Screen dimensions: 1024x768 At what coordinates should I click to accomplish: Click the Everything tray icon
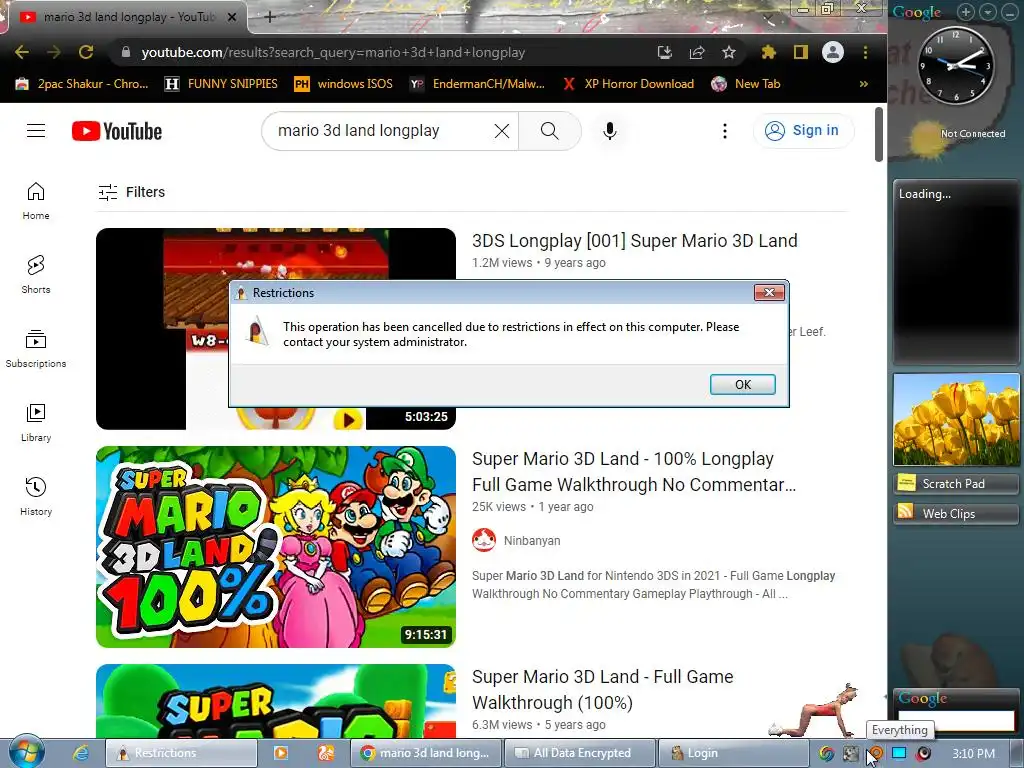(x=875, y=753)
